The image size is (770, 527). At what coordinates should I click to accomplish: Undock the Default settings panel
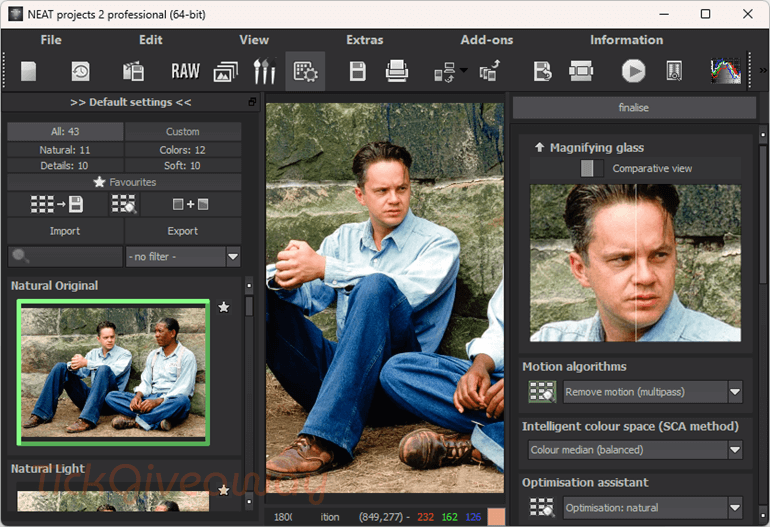[x=252, y=102]
